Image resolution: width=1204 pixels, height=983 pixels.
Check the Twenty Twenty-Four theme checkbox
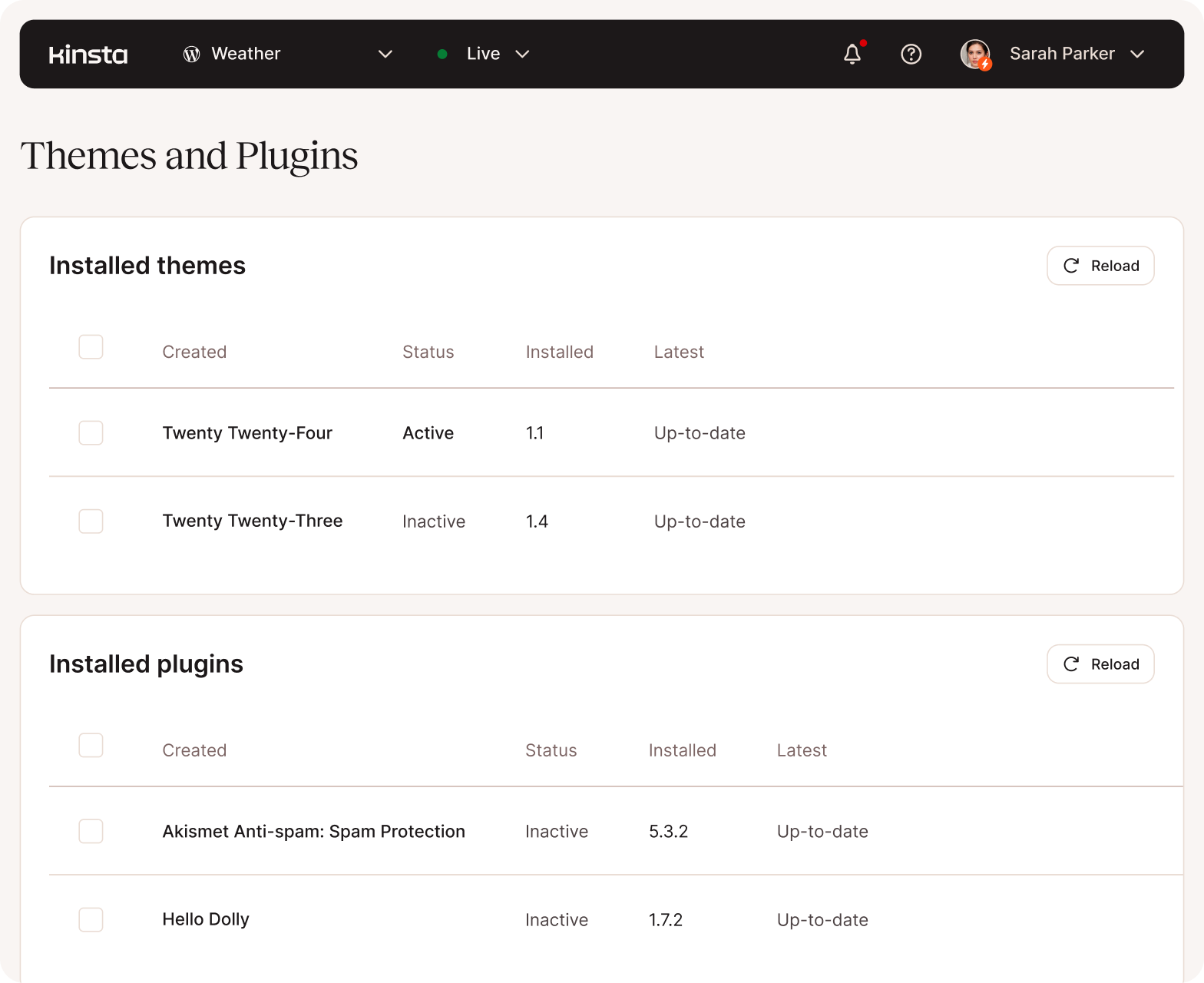(x=91, y=433)
